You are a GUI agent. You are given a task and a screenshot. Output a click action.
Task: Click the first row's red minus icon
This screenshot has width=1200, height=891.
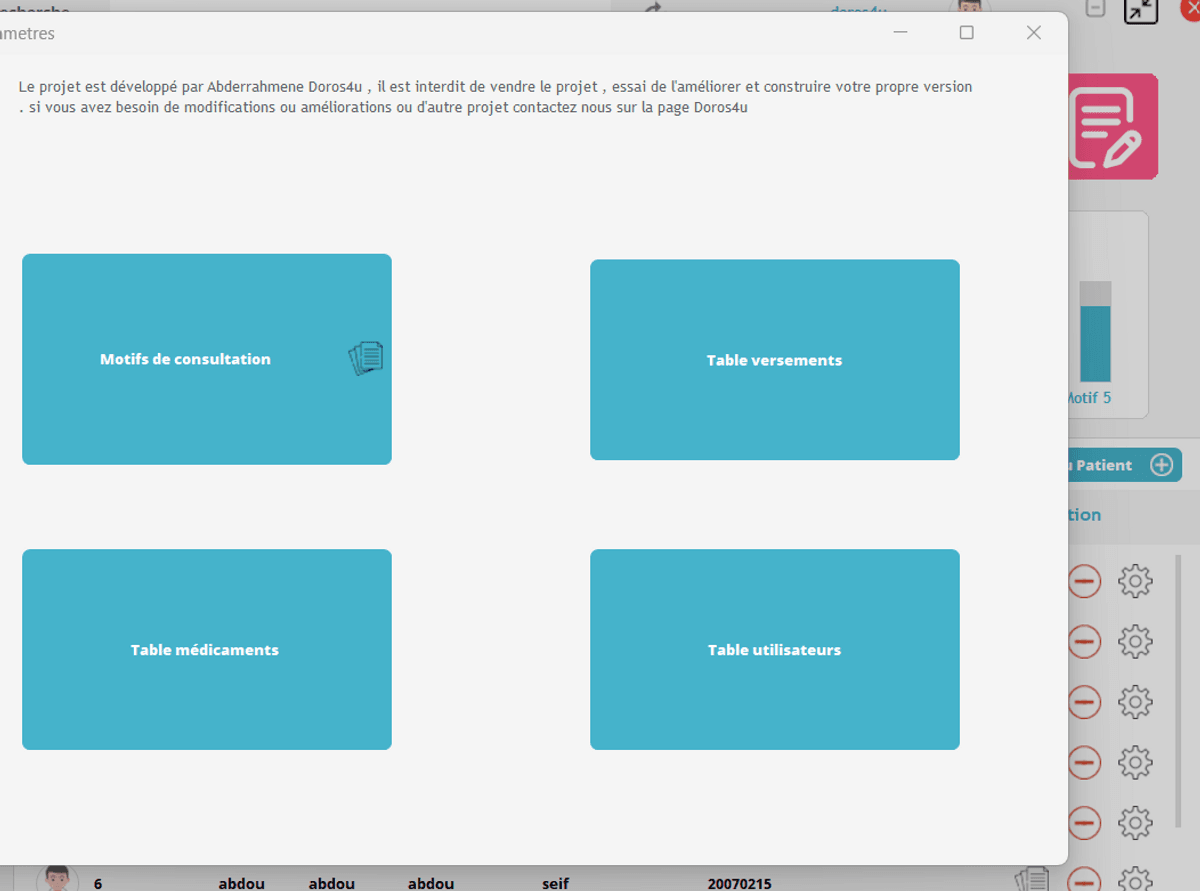coord(1085,581)
